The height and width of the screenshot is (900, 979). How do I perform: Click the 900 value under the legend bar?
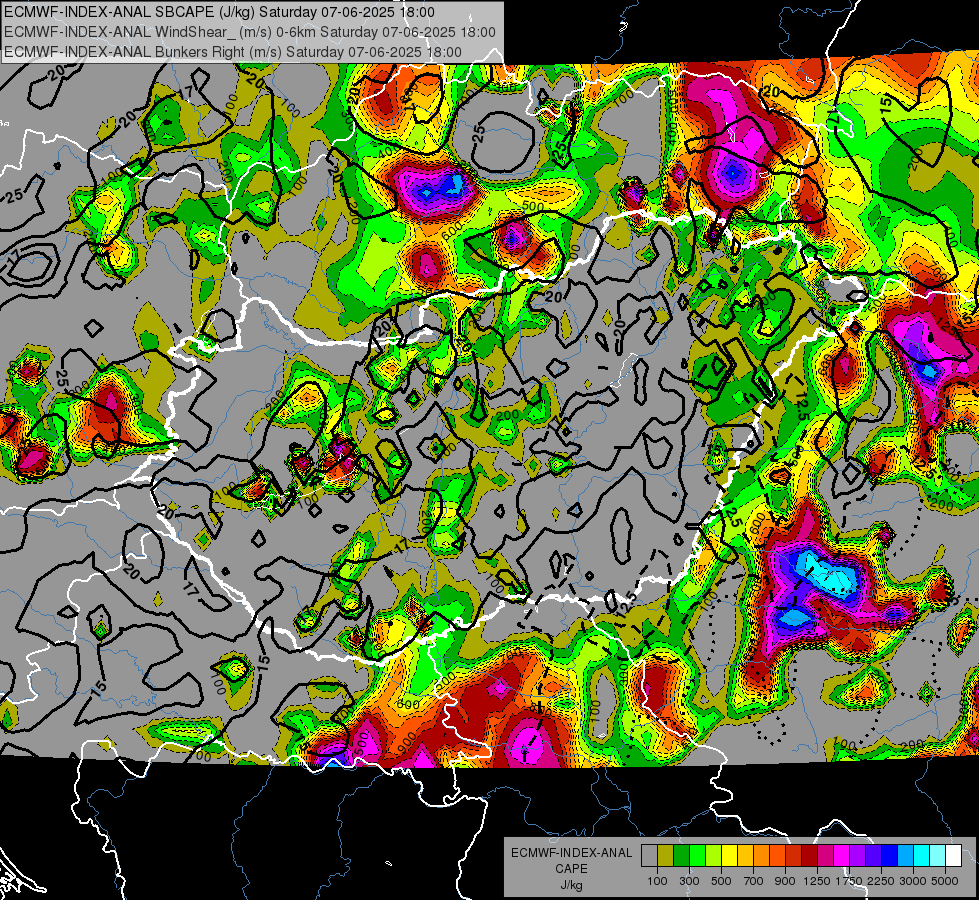pos(785,881)
